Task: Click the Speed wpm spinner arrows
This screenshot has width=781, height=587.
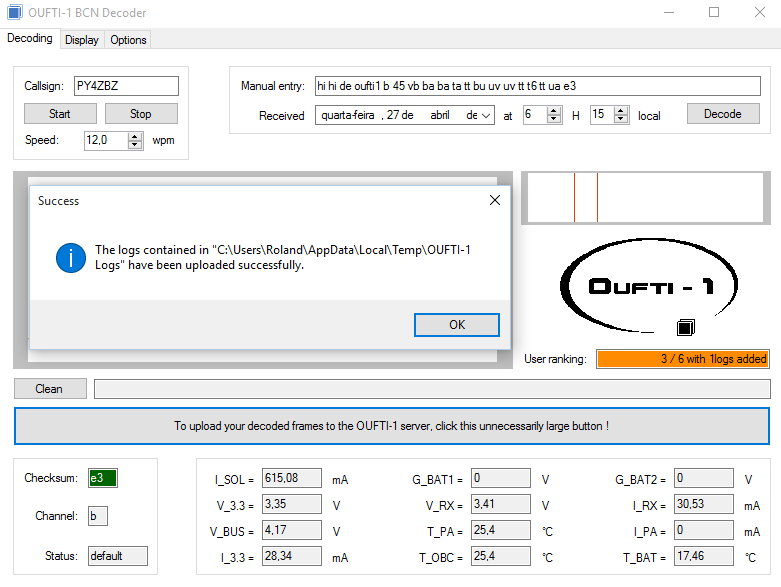Action: (x=135, y=141)
